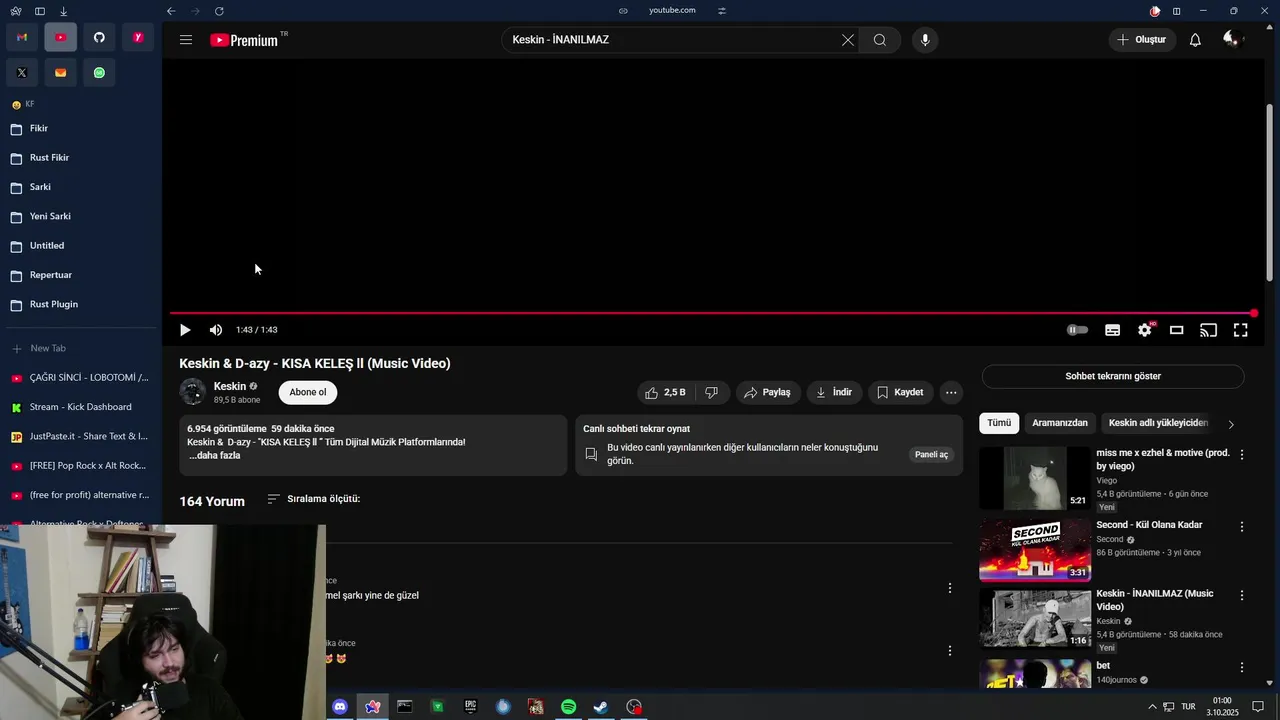Viewport: 1280px width, 720px height.
Task: Share the video via Paylaş
Action: (x=768, y=392)
